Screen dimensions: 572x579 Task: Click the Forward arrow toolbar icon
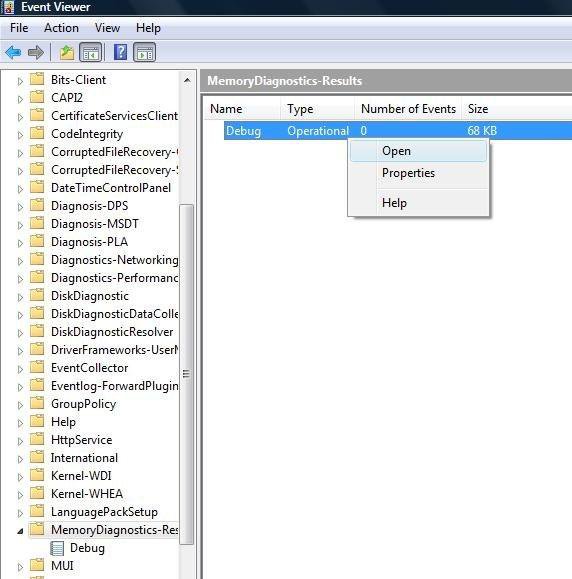pyautogui.click(x=35, y=52)
